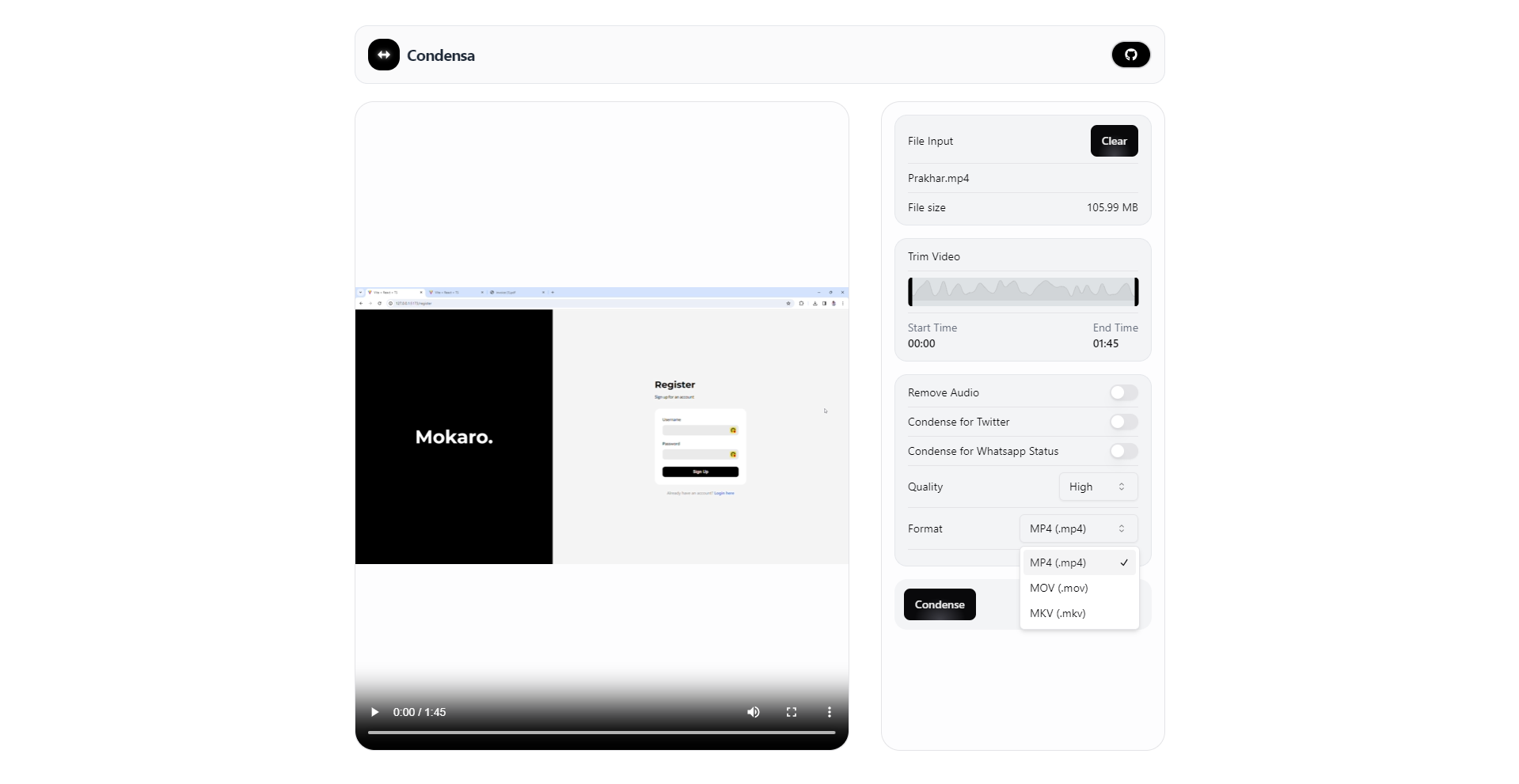Play the video preview

click(x=374, y=712)
